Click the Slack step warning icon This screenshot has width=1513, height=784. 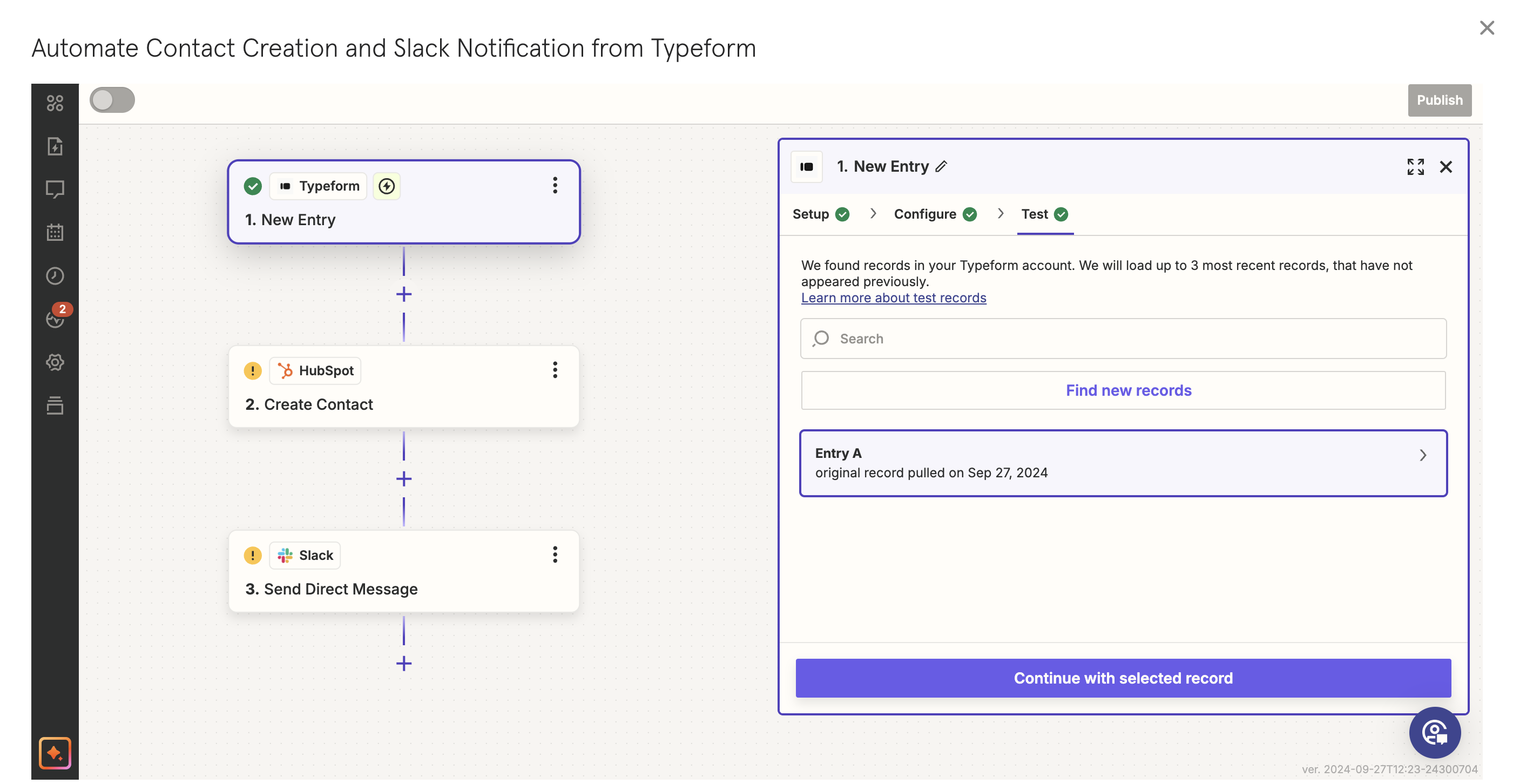[253, 555]
